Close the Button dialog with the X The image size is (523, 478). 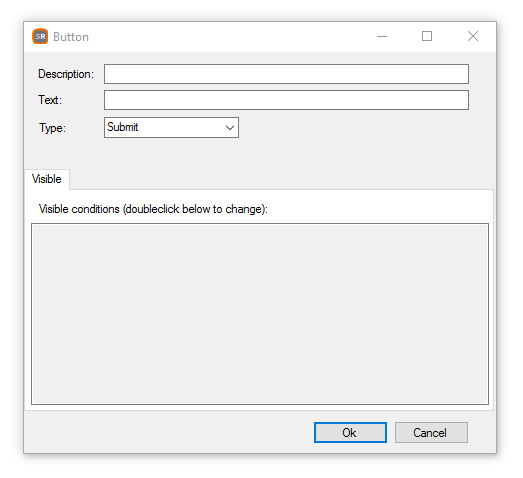tap(473, 36)
